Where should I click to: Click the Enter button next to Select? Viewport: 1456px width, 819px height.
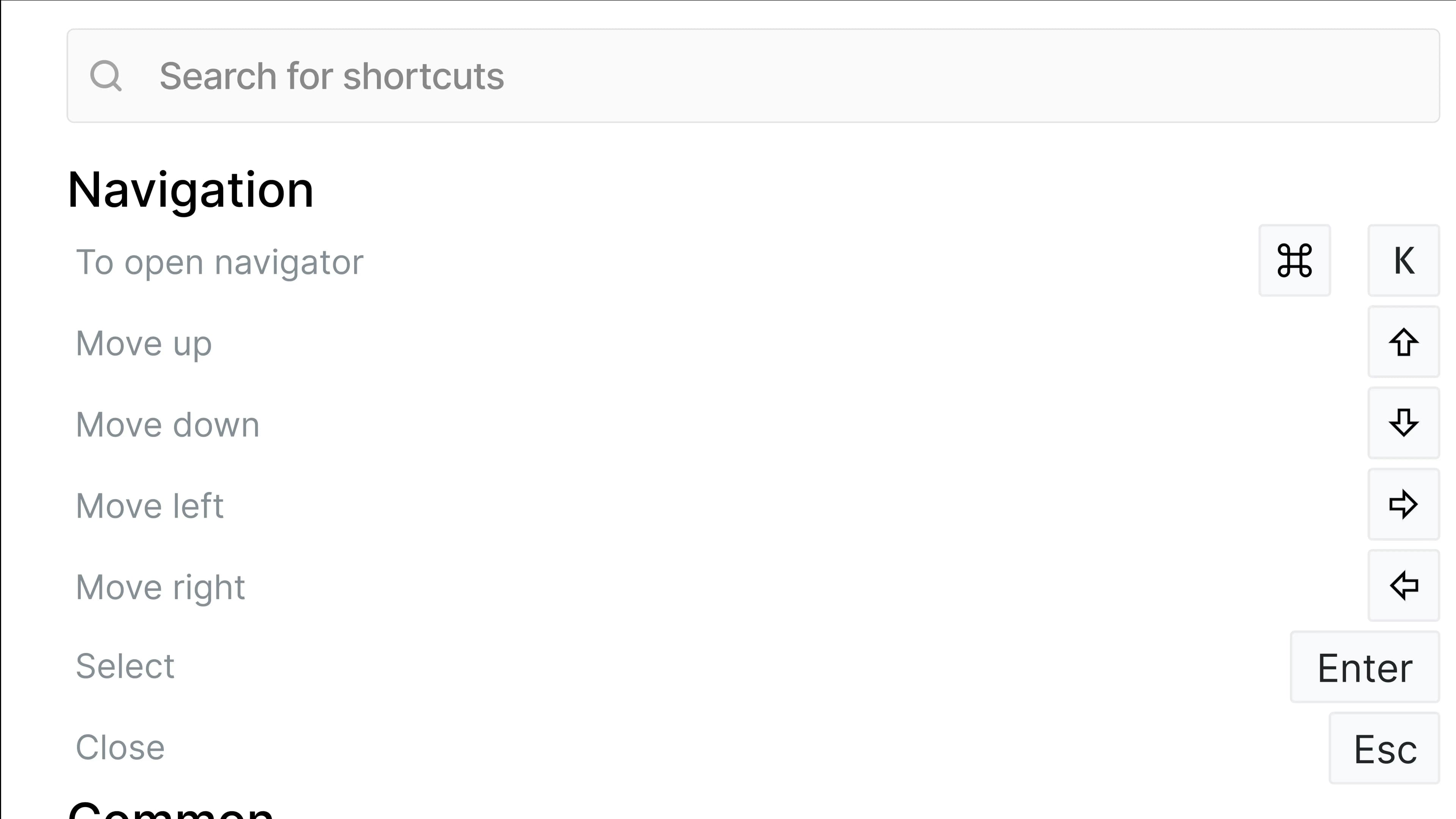click(x=1365, y=667)
